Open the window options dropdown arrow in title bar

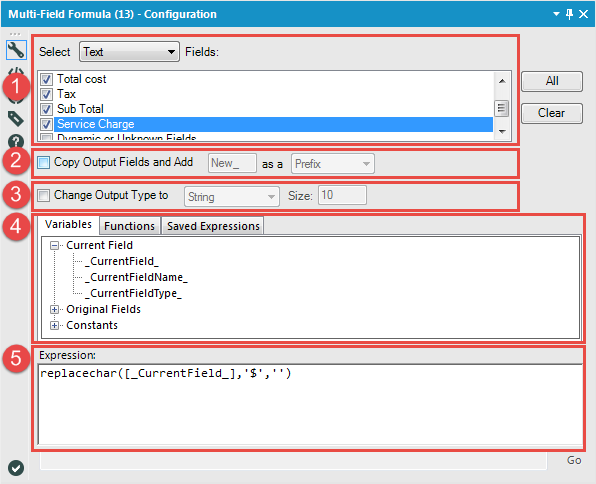[556, 14]
